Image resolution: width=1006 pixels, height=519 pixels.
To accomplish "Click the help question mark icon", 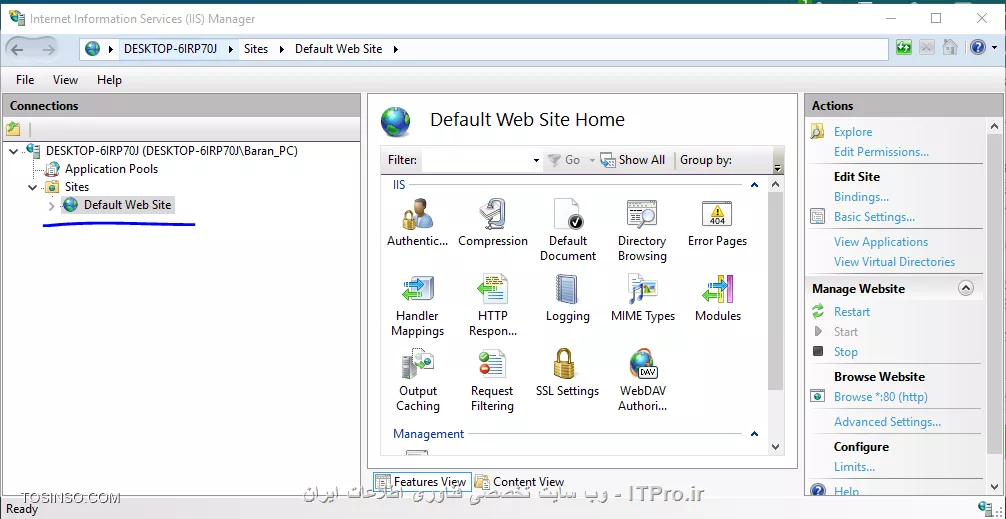I will click(977, 47).
